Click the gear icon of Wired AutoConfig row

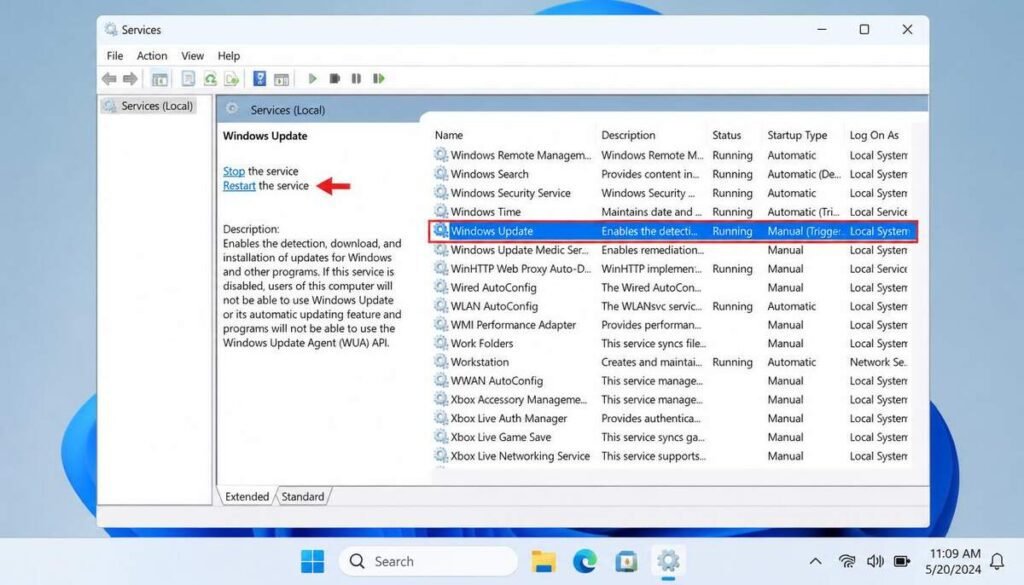click(x=441, y=287)
